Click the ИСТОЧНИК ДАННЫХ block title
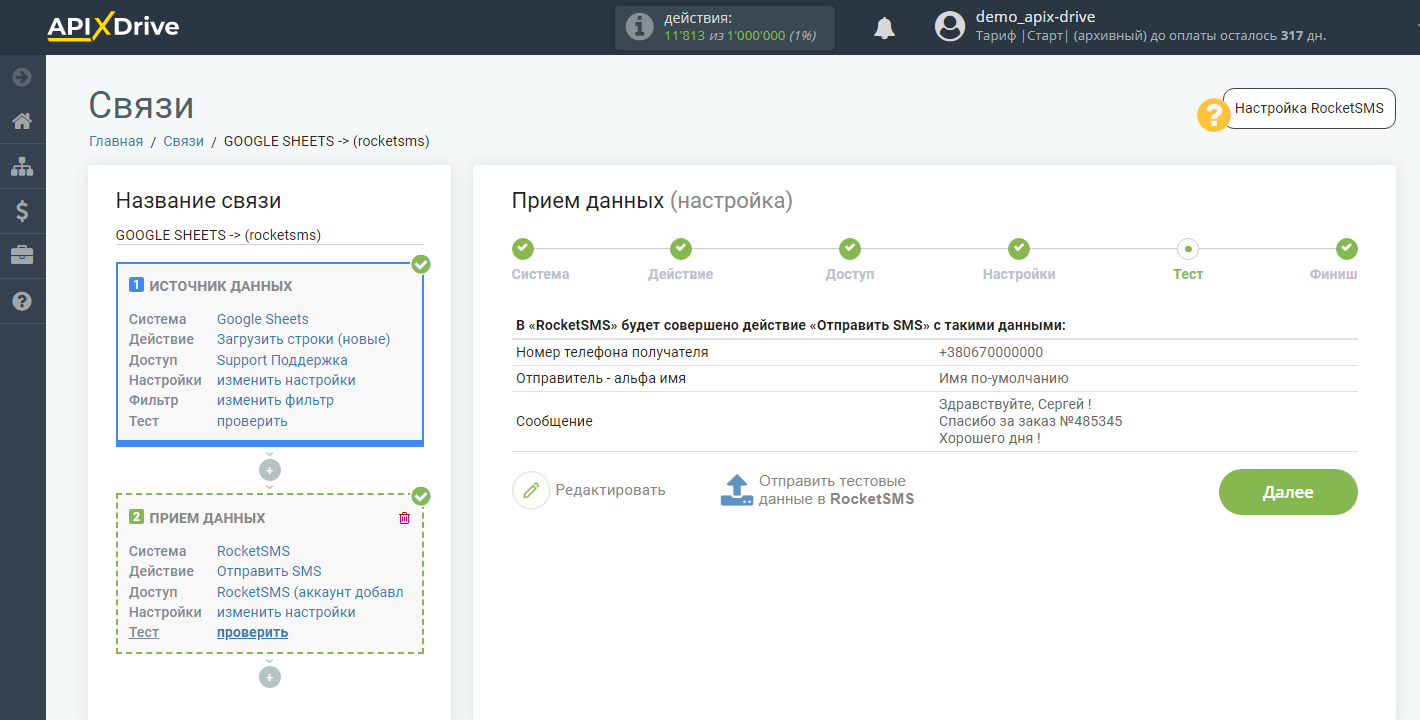 click(220, 286)
